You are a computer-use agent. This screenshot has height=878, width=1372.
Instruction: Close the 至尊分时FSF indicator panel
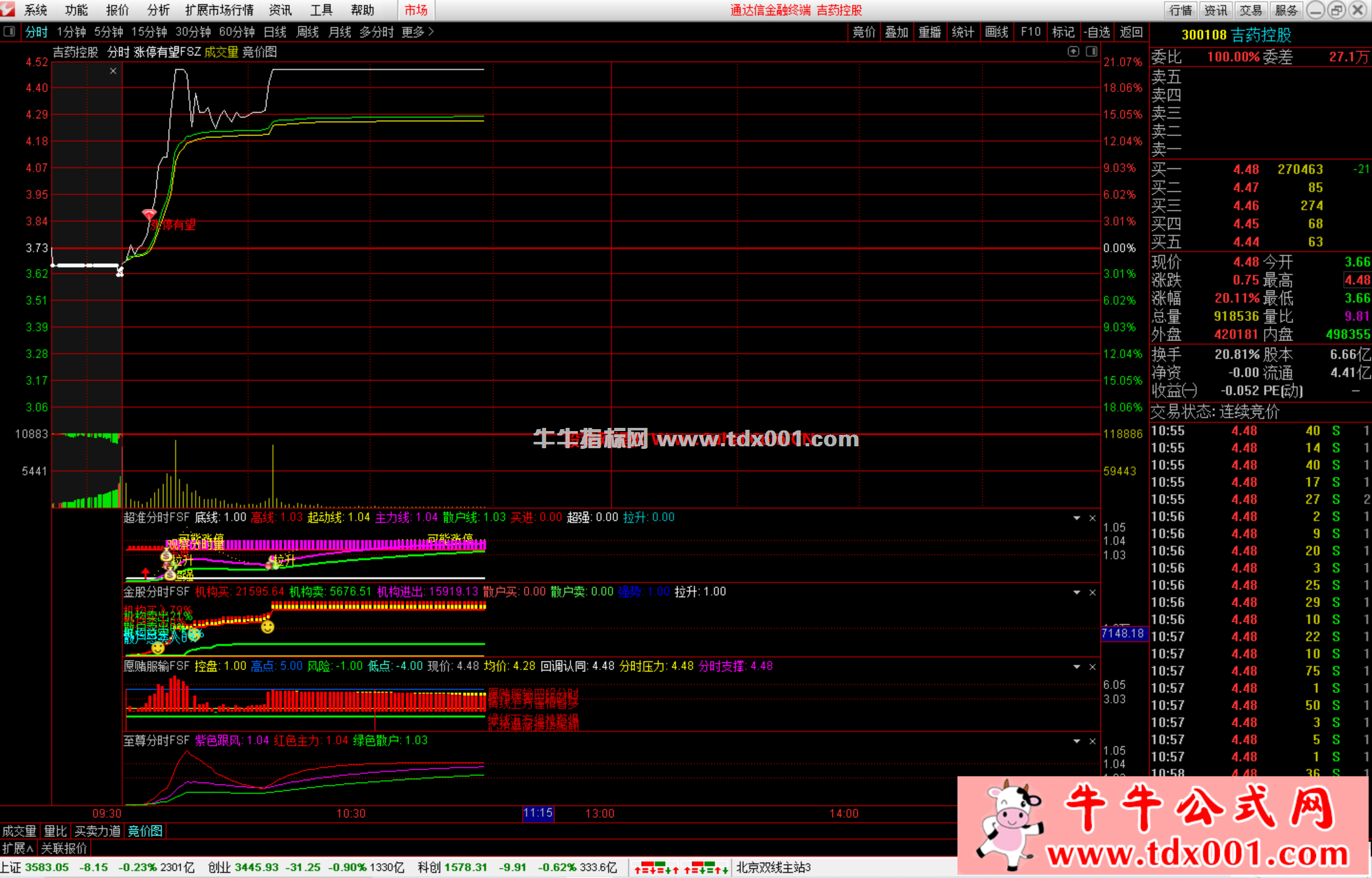1092,741
